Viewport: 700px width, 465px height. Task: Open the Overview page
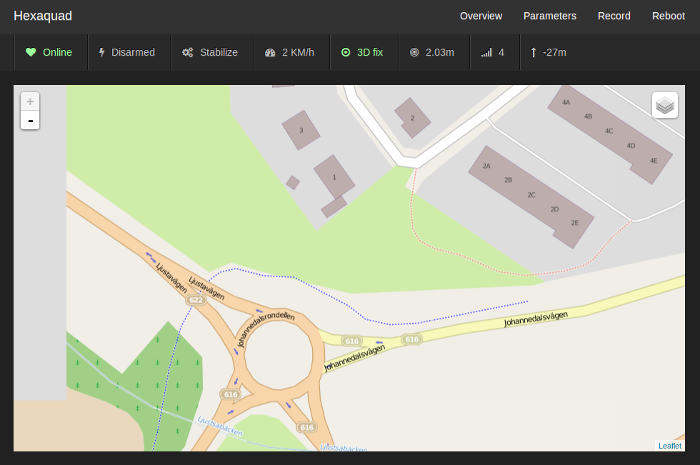pyautogui.click(x=481, y=16)
